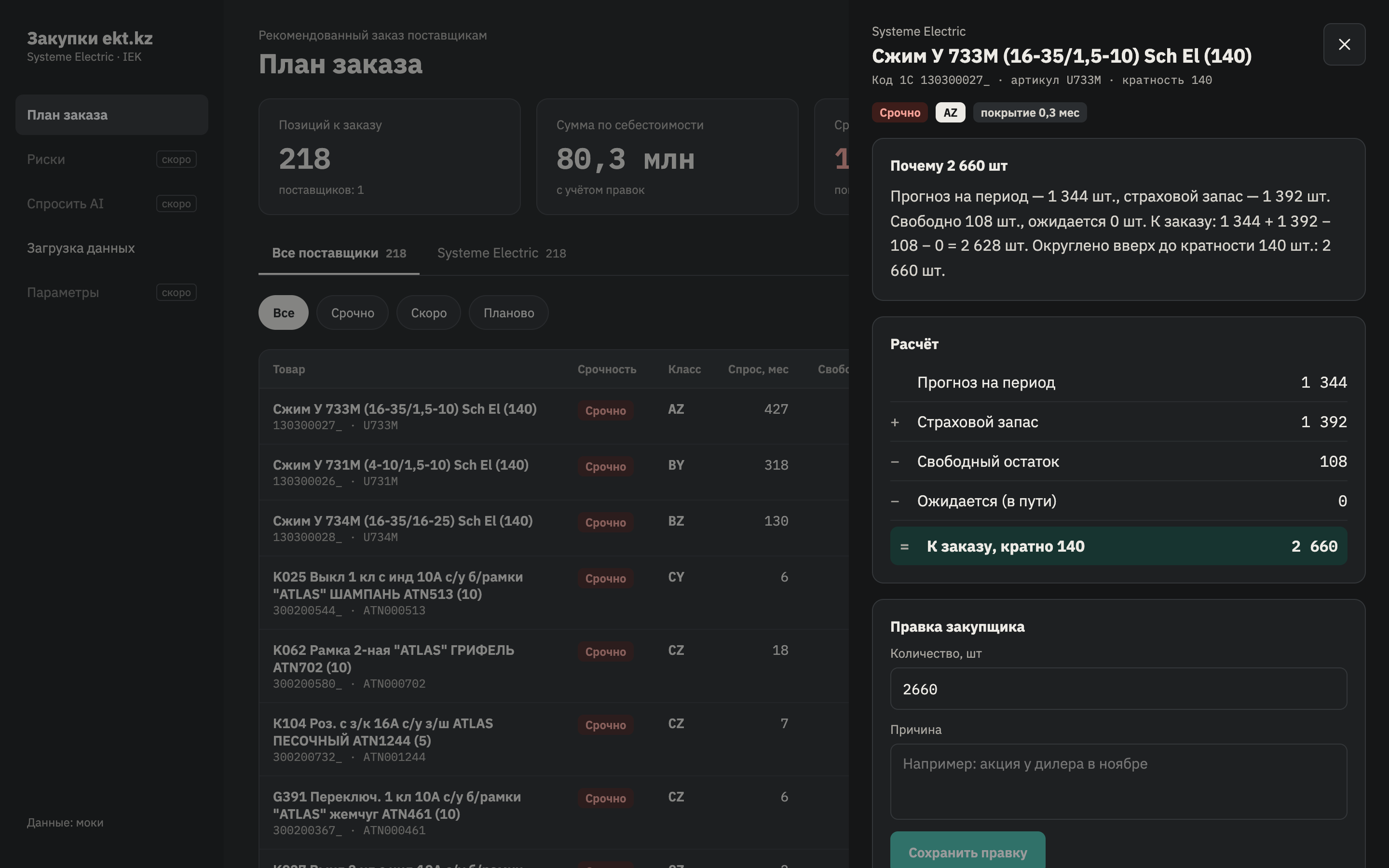Viewport: 1389px width, 868px height.
Task: Click the Почему 2 660 шт heading
Action: [948, 166]
